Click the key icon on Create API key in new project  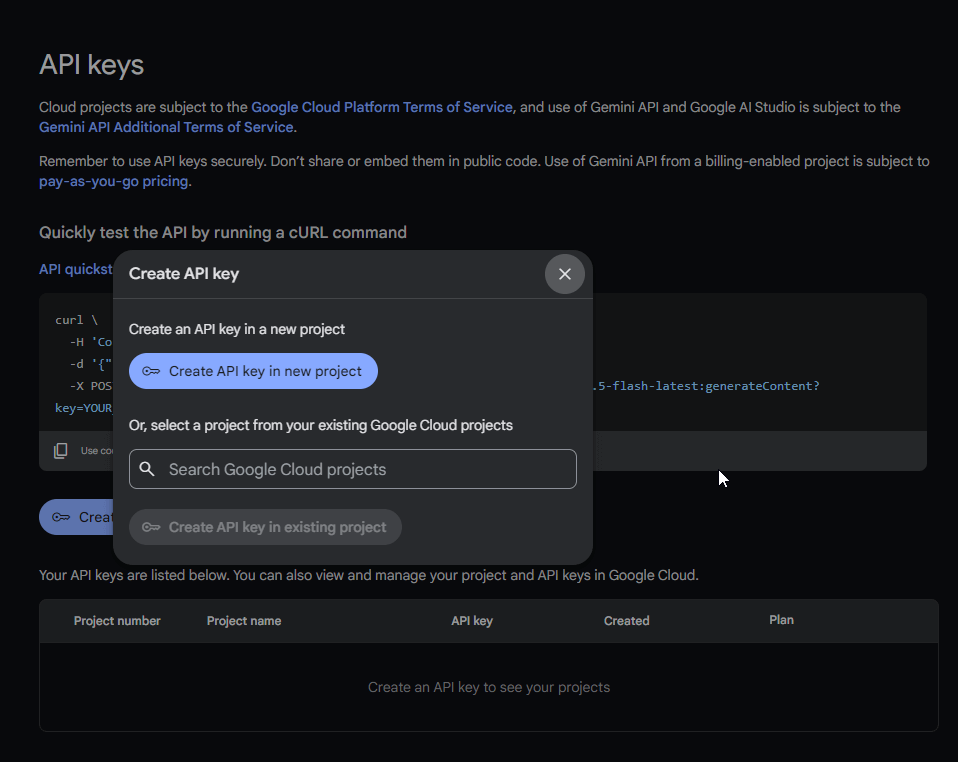(152, 371)
